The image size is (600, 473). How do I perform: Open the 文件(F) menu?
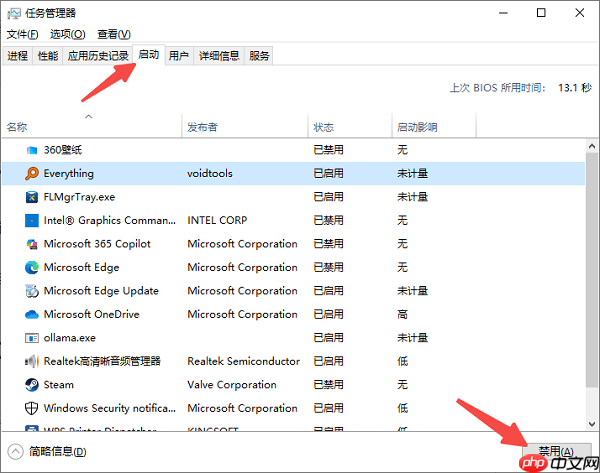[x=23, y=34]
